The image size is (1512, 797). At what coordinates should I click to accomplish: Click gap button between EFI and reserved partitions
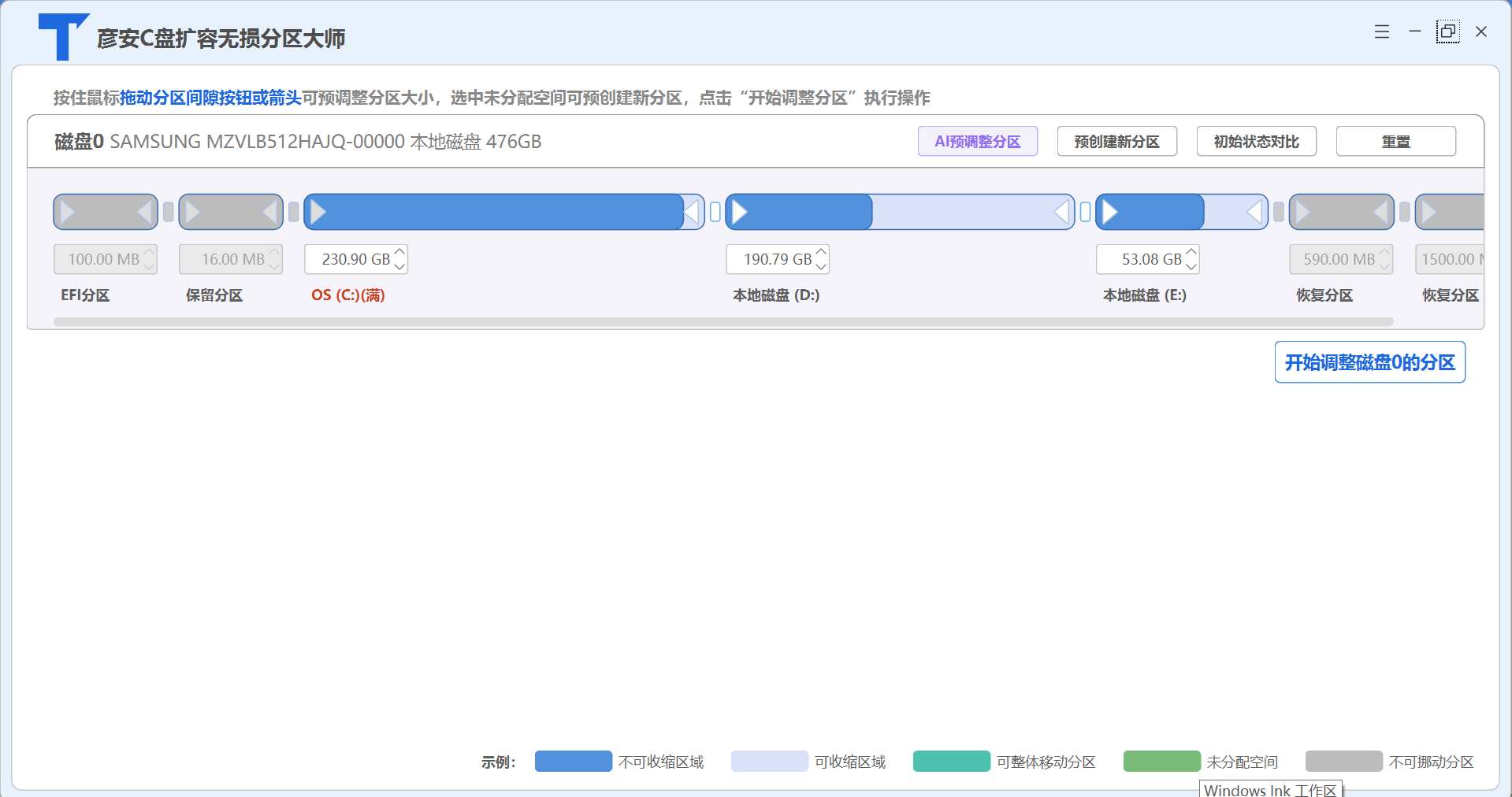168,212
